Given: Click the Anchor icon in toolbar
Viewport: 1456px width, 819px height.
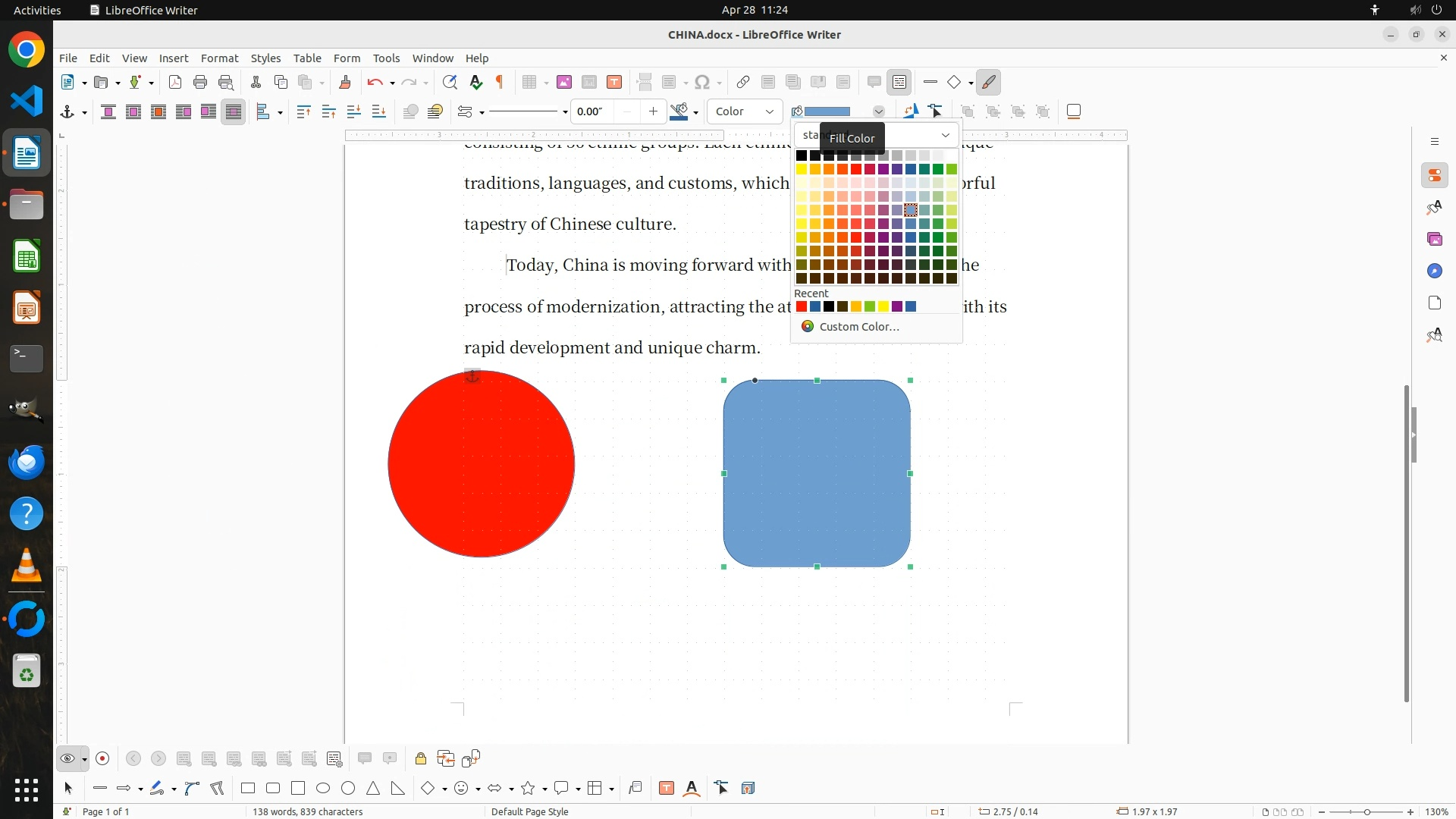Looking at the screenshot, I should 67,112.
